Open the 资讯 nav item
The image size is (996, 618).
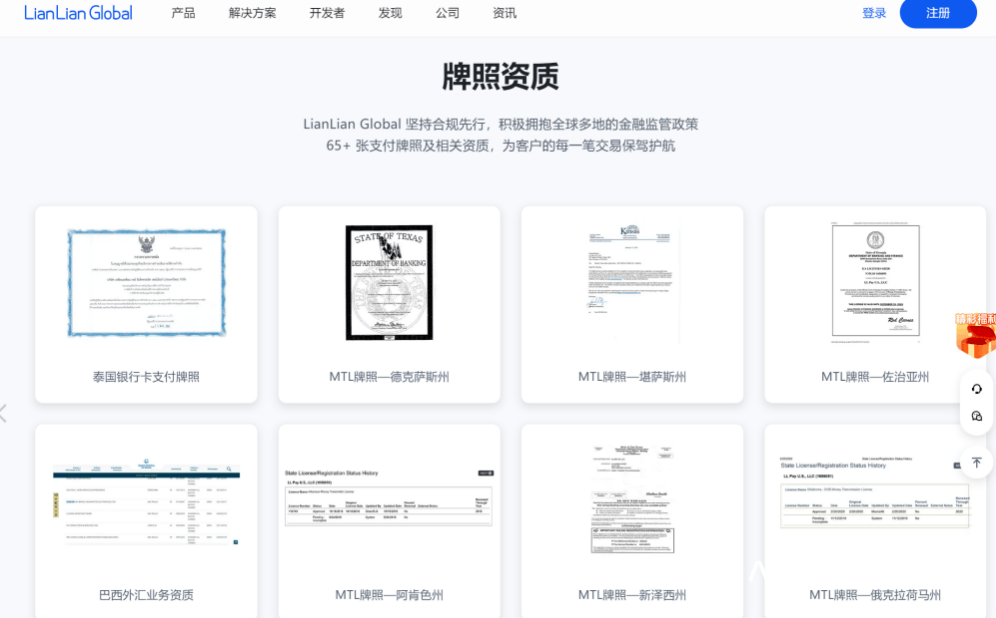click(504, 13)
